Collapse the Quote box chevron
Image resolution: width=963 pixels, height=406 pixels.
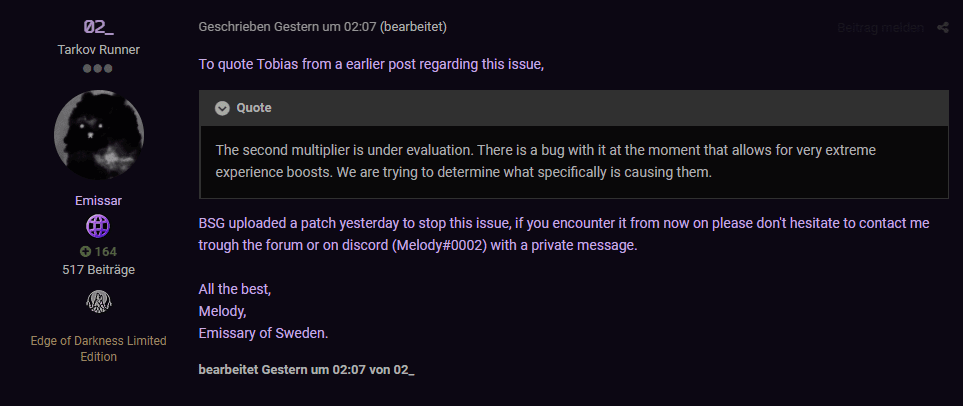(222, 108)
